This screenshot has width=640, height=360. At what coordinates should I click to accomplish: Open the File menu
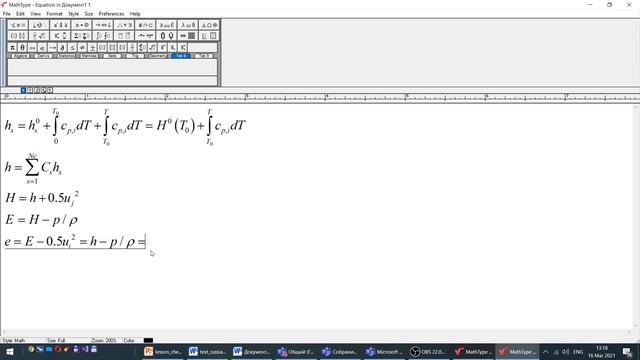tap(7, 14)
